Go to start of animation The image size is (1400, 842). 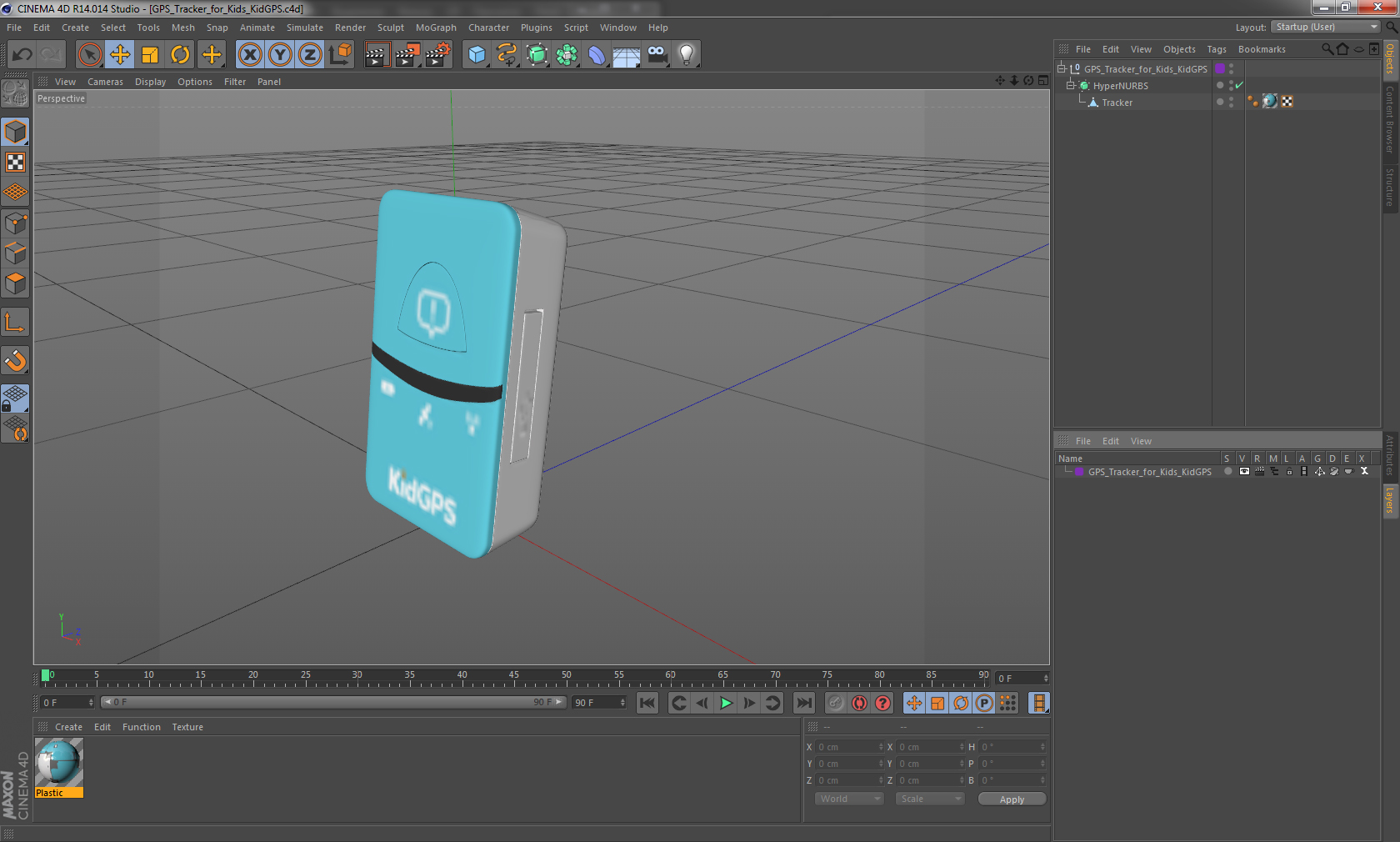647,704
